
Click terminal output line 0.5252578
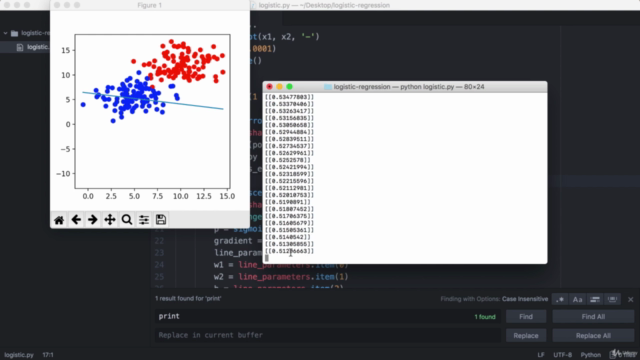click(288, 160)
